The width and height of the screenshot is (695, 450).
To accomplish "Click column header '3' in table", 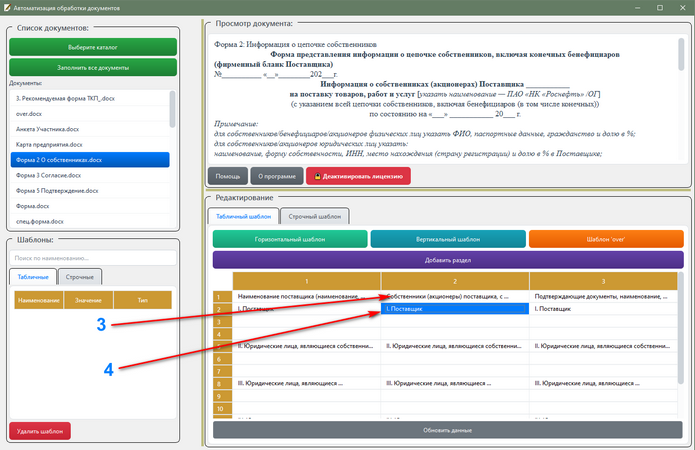I will click(x=603, y=281).
